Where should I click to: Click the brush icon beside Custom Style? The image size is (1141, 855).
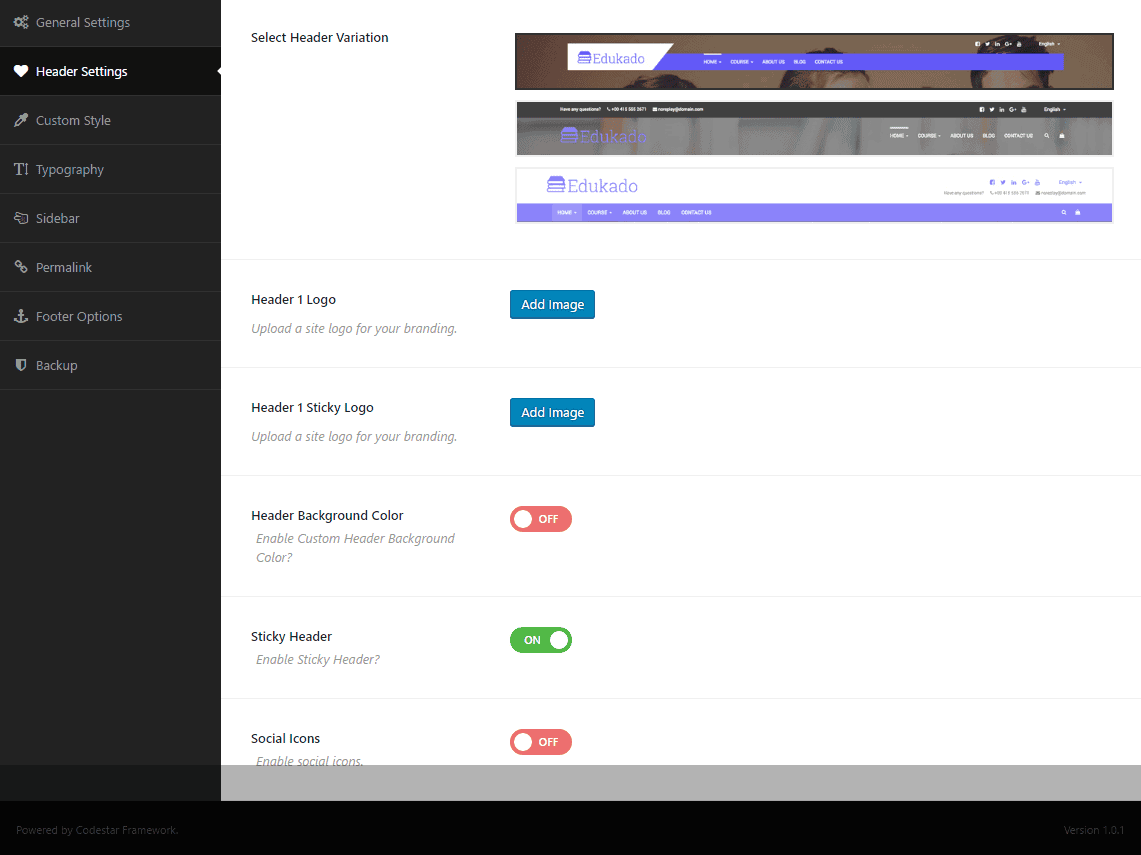(22, 120)
